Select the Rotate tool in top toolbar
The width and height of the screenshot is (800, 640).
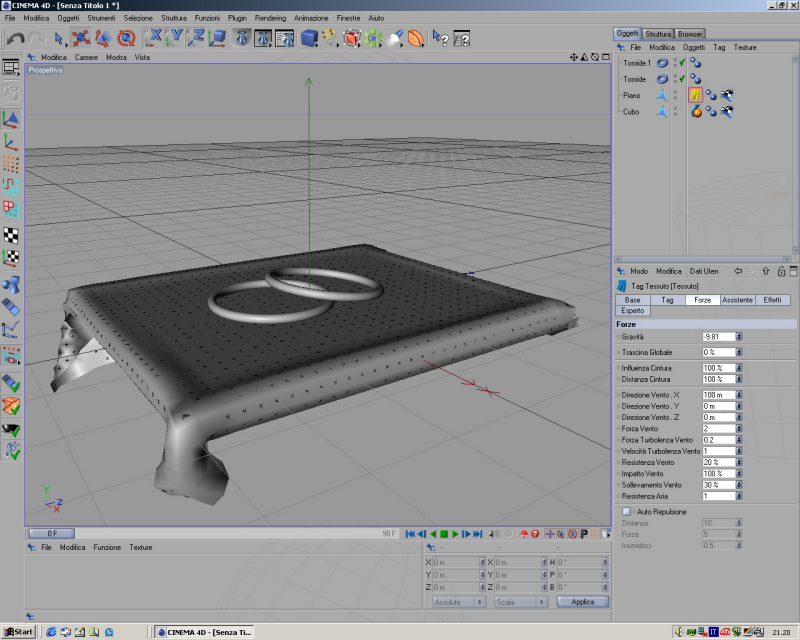(x=126, y=39)
